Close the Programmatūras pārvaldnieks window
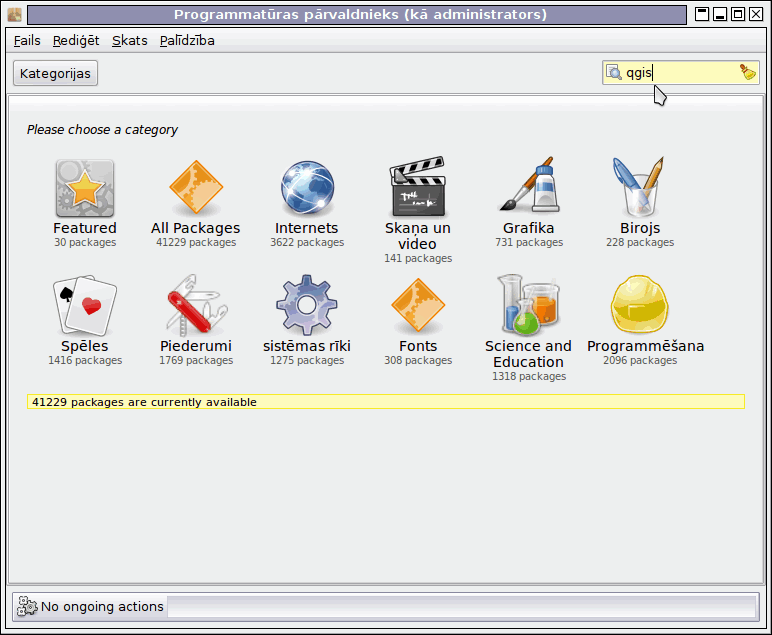Image resolution: width=772 pixels, height=635 pixels. pos(756,14)
